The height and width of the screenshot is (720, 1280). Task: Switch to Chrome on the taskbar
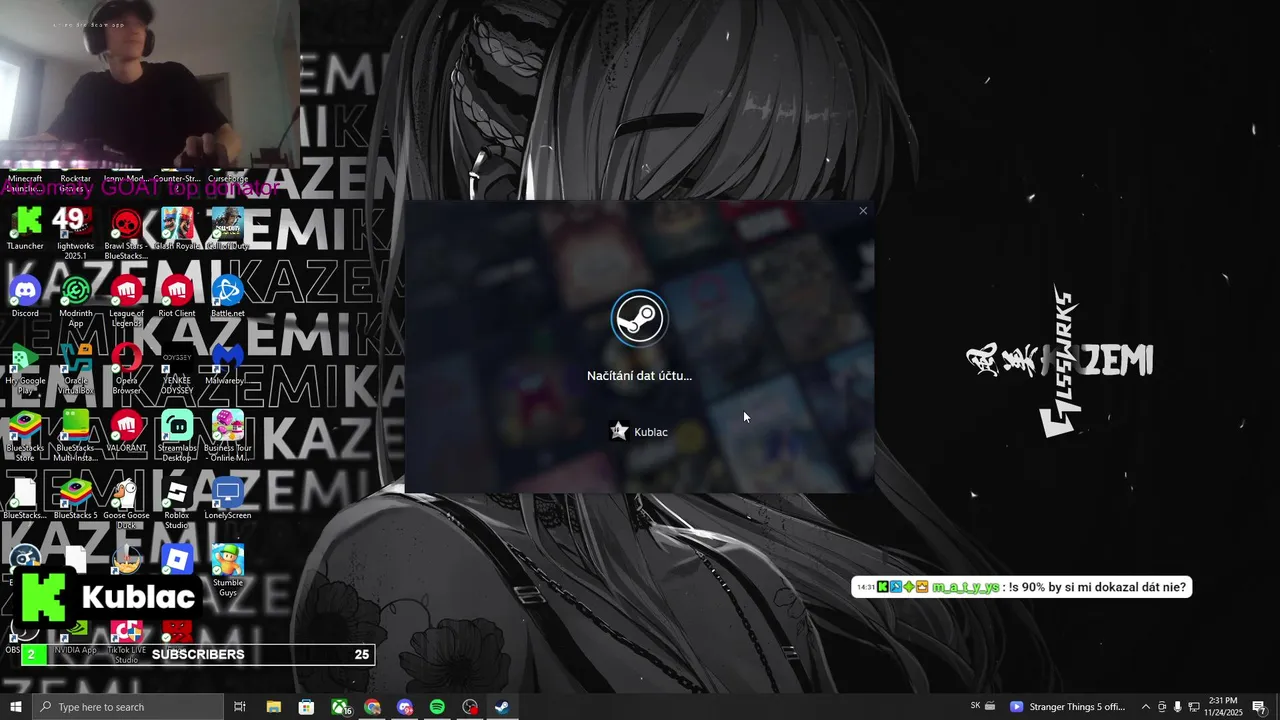pyautogui.click(x=372, y=707)
